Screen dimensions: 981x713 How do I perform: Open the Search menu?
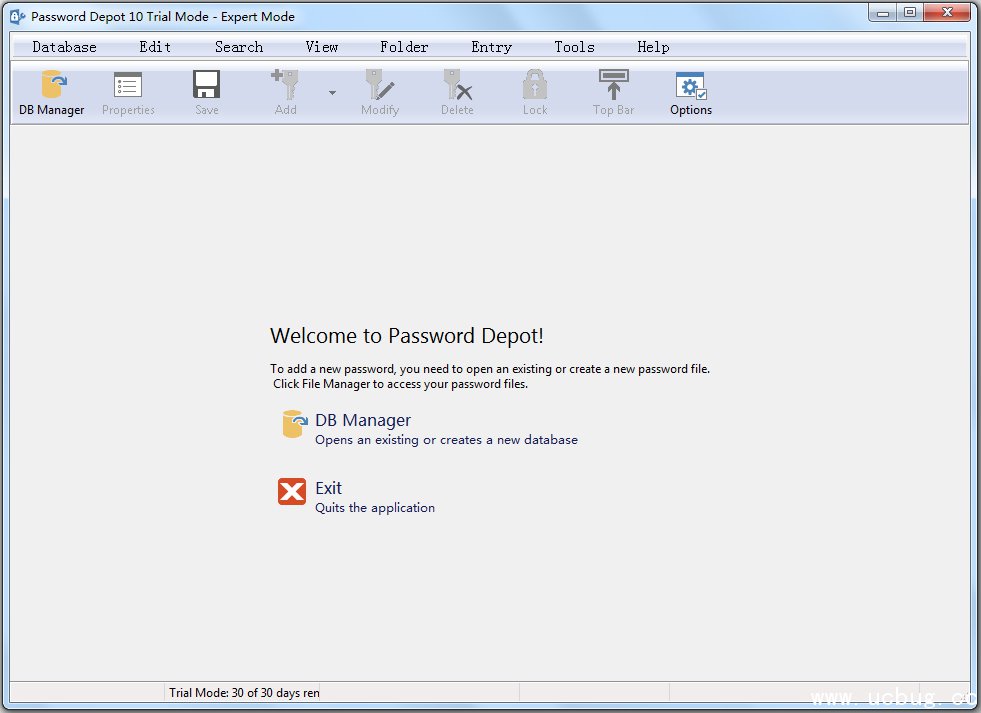click(x=239, y=47)
